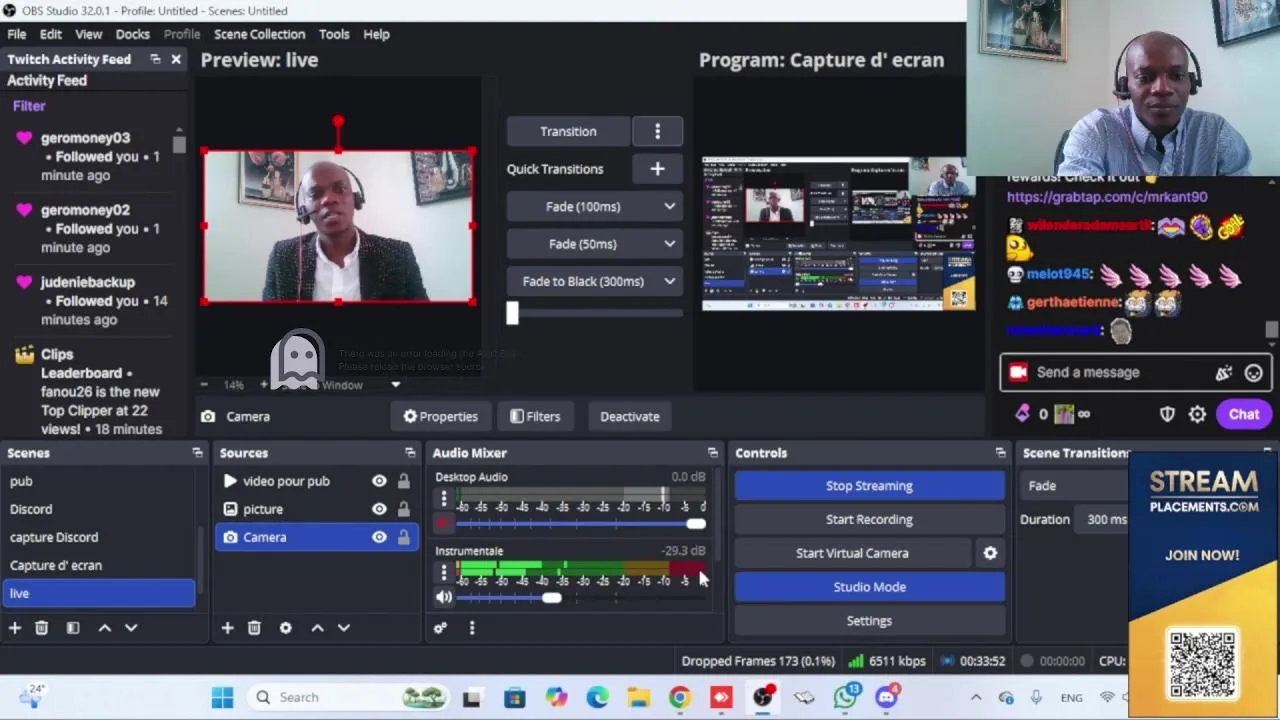This screenshot has height=720, width=1280.
Task: Toggle lock on video pour pub source
Action: point(403,481)
